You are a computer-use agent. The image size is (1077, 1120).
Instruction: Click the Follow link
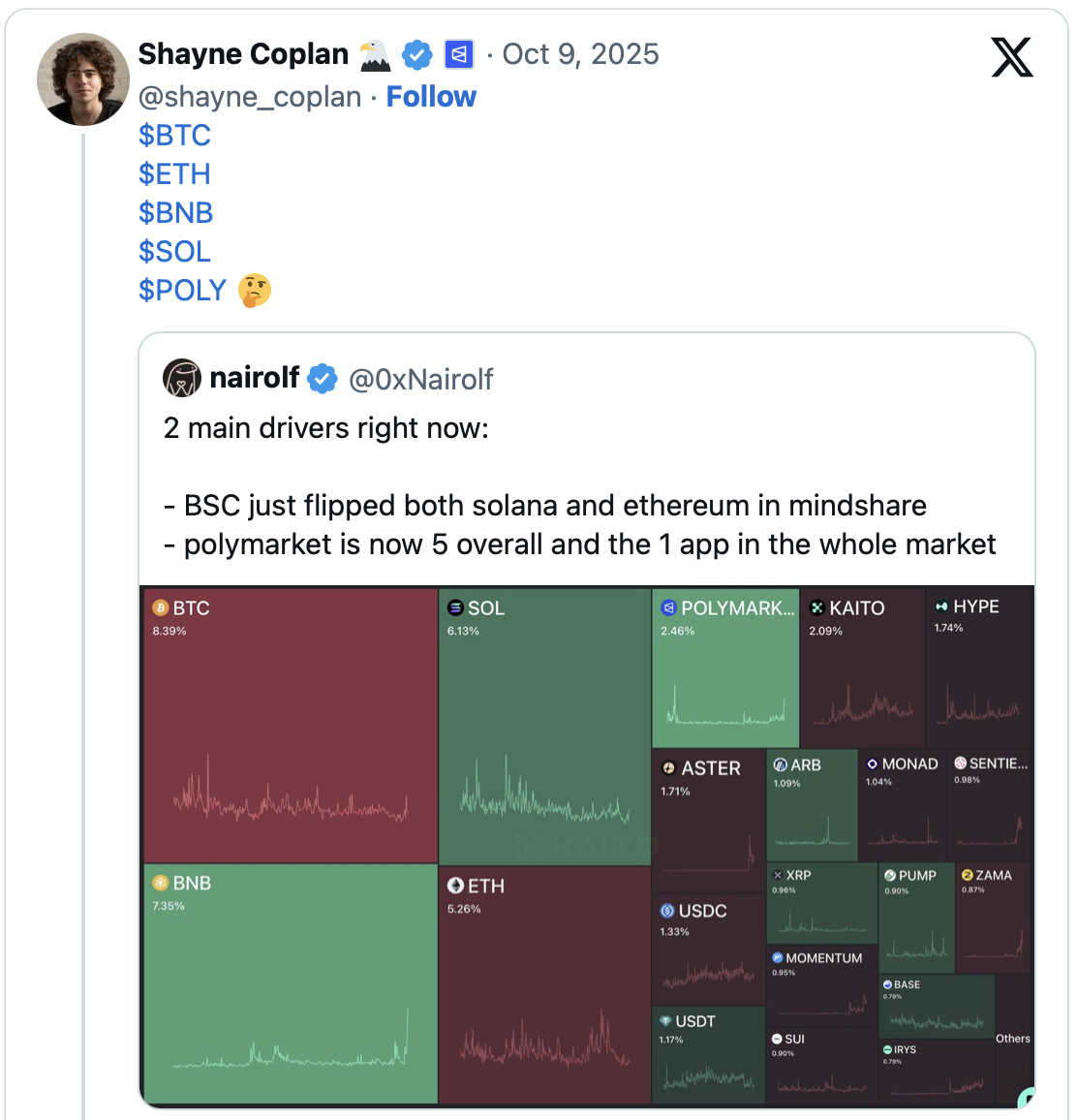coord(431,97)
